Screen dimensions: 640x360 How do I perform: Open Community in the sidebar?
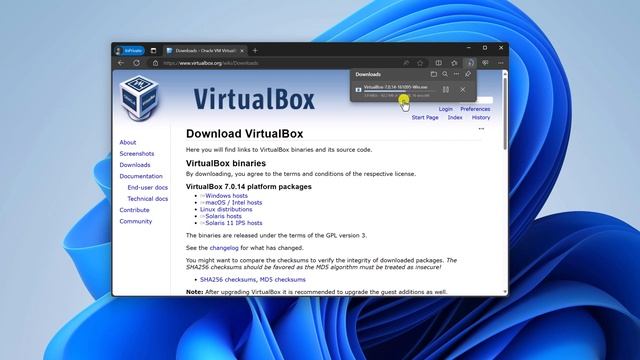click(x=136, y=221)
